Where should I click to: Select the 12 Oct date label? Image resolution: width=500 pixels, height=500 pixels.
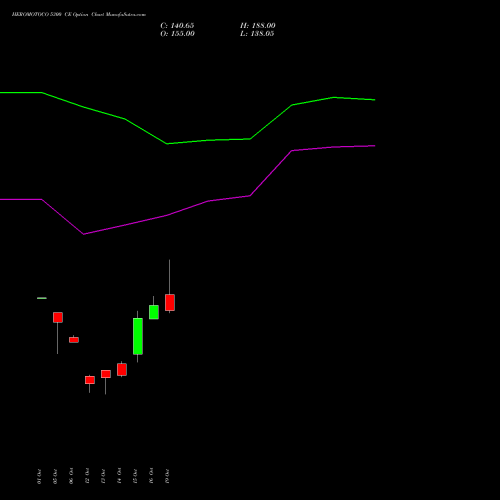[87, 476]
